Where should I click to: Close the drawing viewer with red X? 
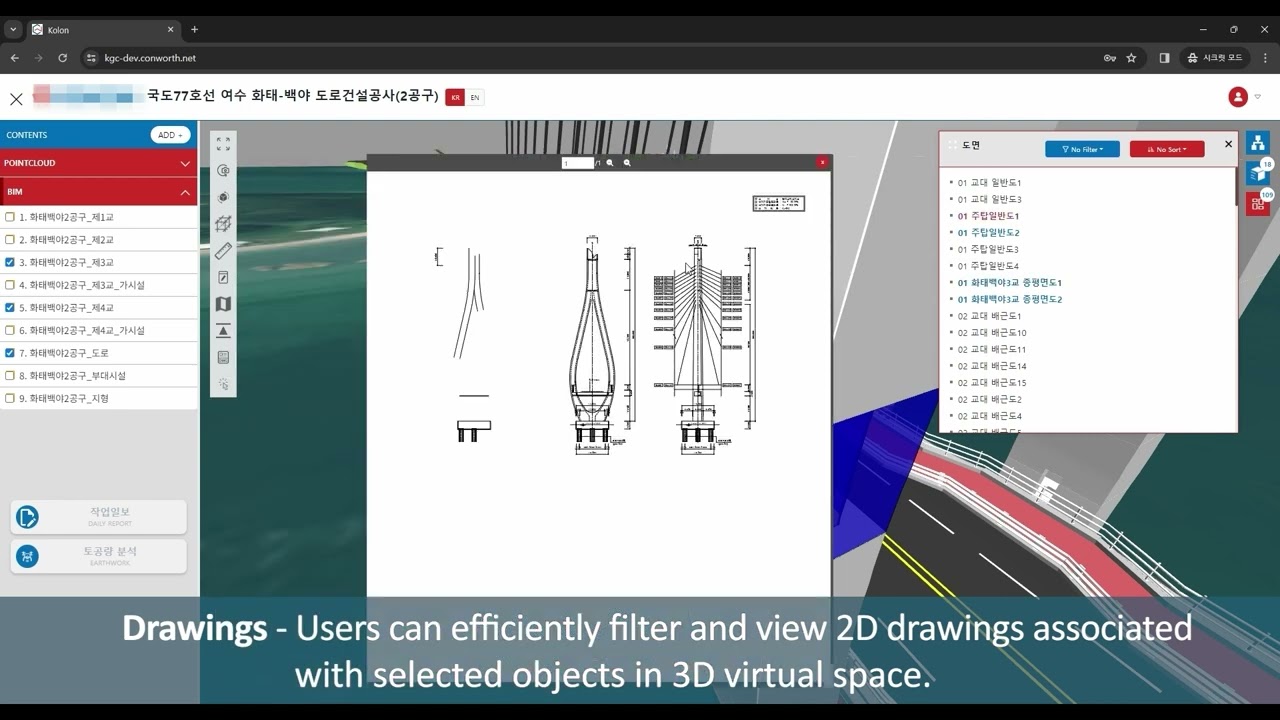tap(822, 162)
